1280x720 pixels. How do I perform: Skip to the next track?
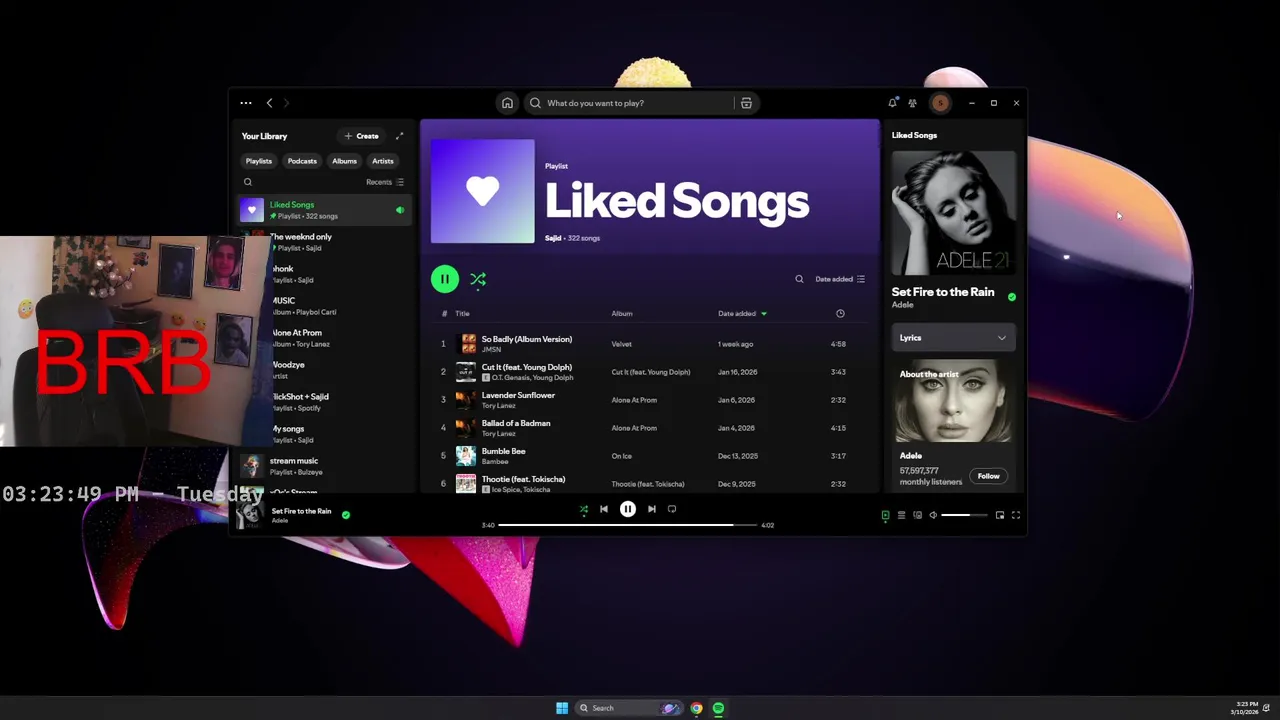(652, 509)
